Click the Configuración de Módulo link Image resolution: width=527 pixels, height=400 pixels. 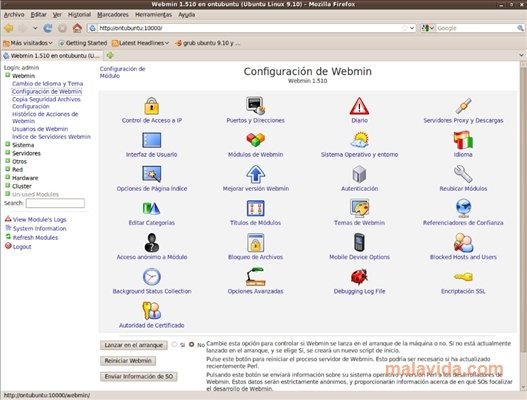pos(122,72)
